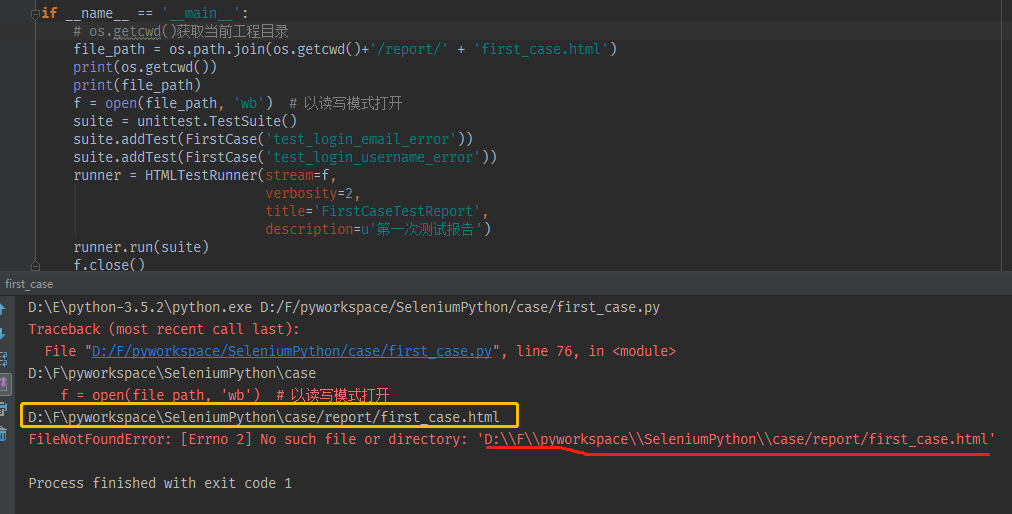Click the python.exe command line in the console
This screenshot has height=514, width=1012.
(x=344, y=307)
